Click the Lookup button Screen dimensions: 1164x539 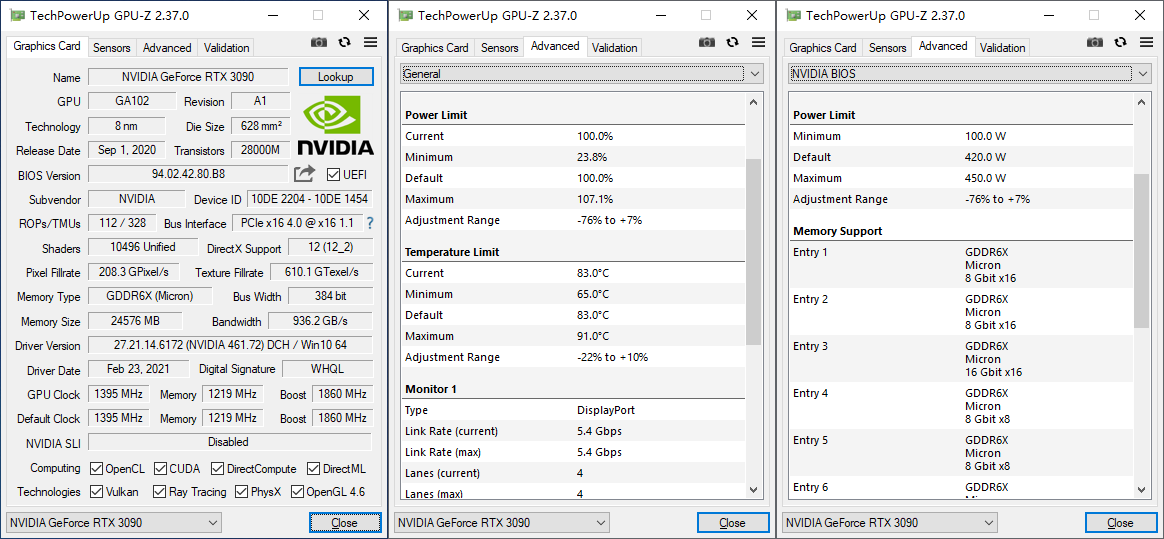(x=336, y=77)
